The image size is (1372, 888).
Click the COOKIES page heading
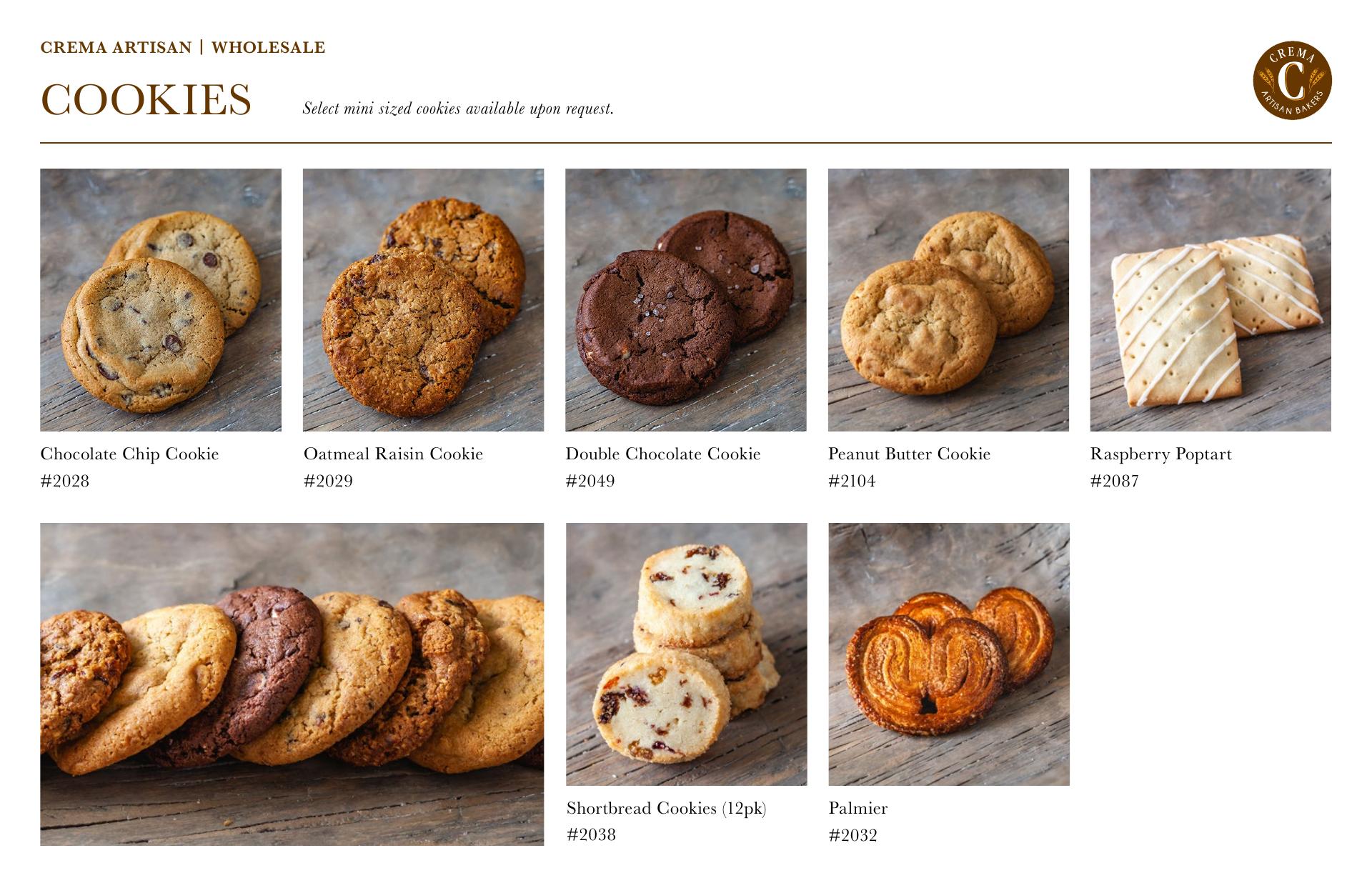146,99
